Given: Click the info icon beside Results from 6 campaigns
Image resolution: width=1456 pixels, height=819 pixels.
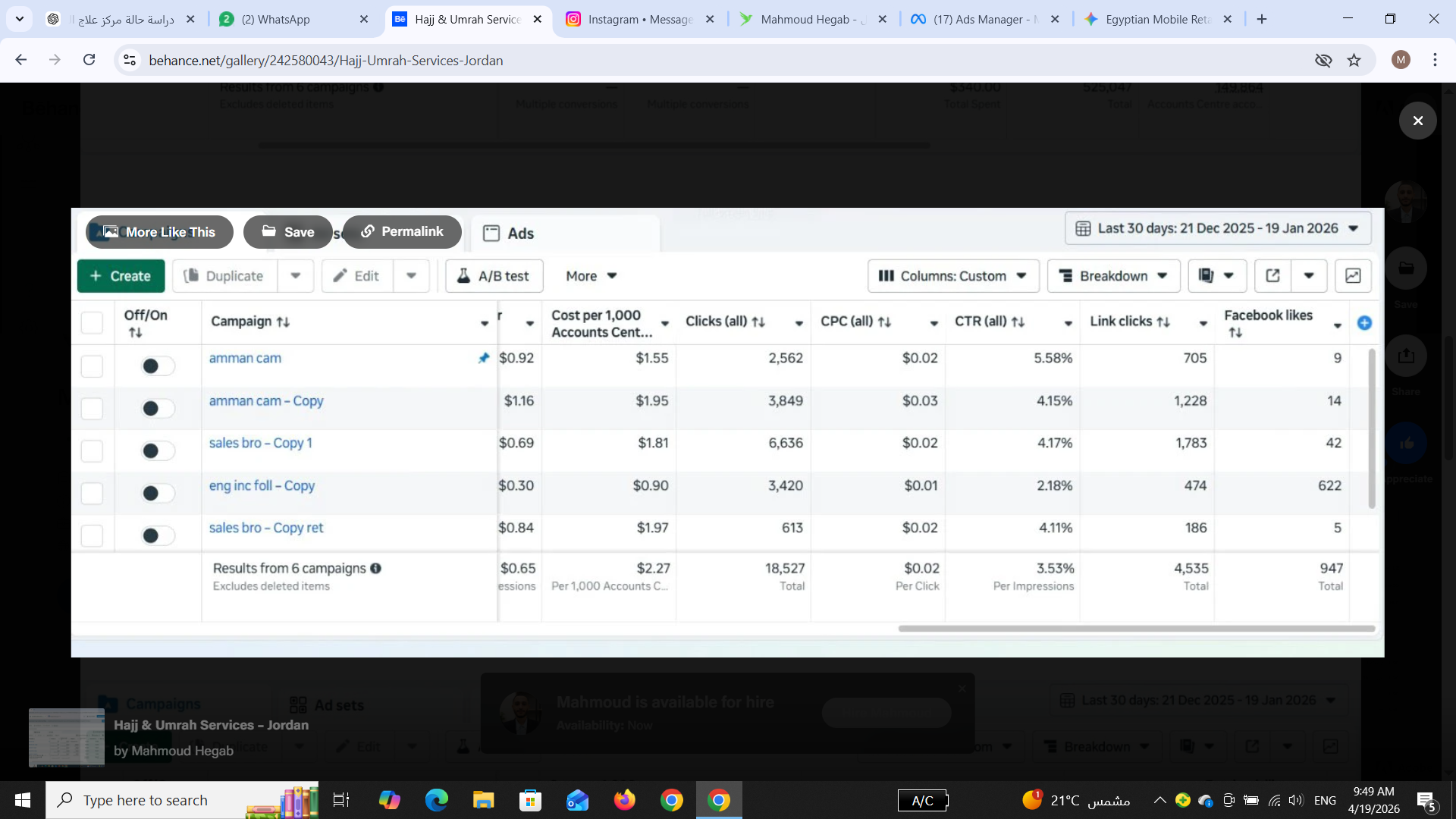Looking at the screenshot, I should point(375,568).
